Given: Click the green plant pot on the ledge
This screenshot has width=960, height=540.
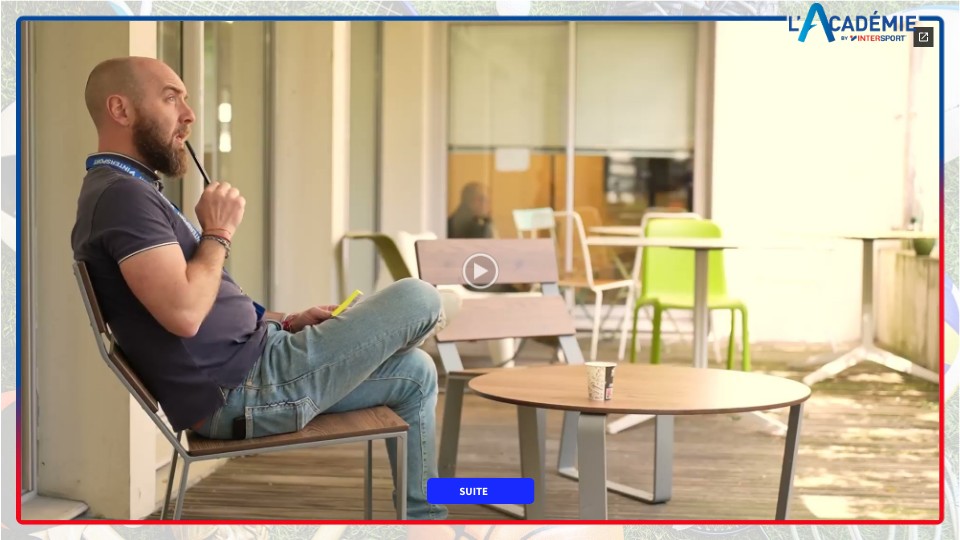Looking at the screenshot, I should coord(923,245).
